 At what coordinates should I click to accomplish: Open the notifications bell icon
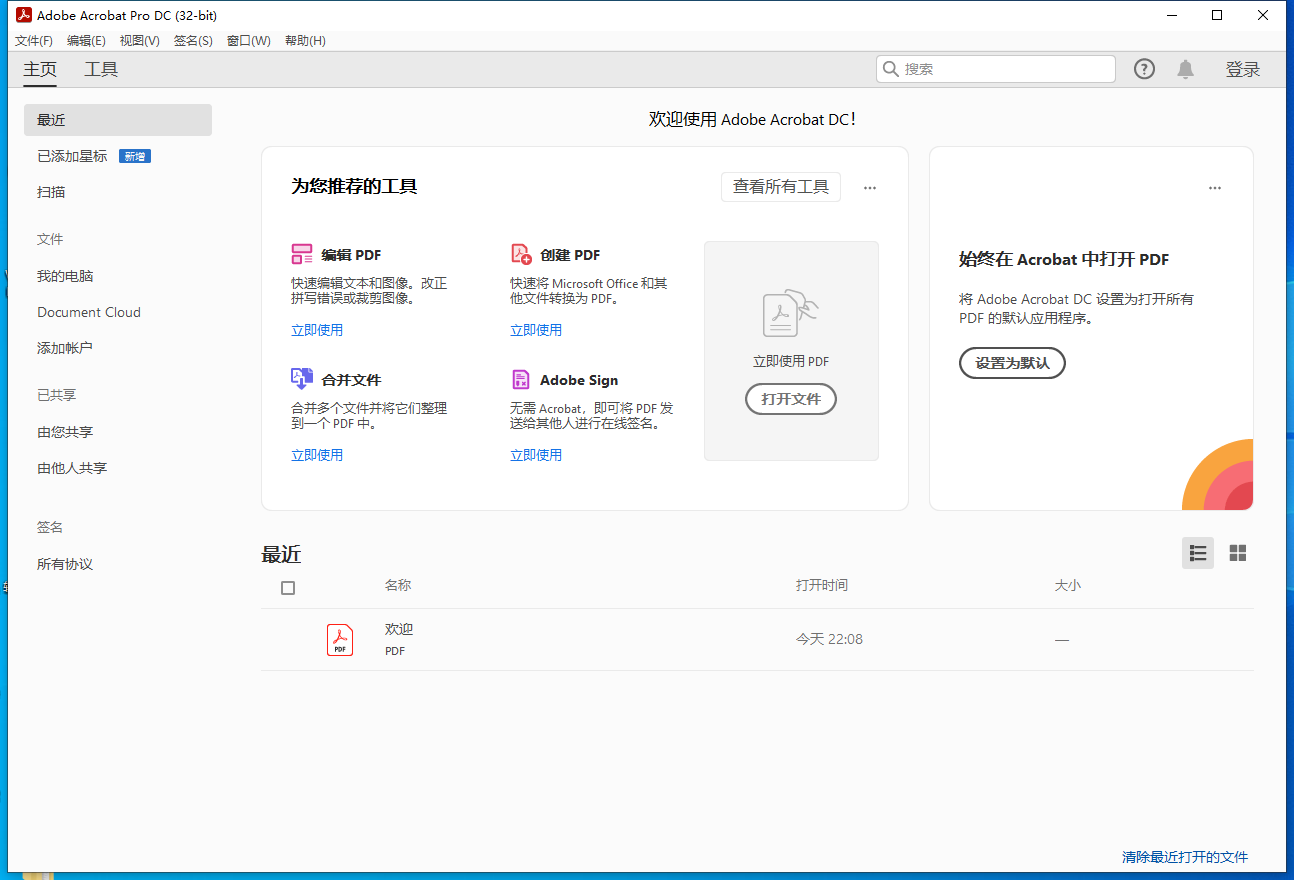1185,69
